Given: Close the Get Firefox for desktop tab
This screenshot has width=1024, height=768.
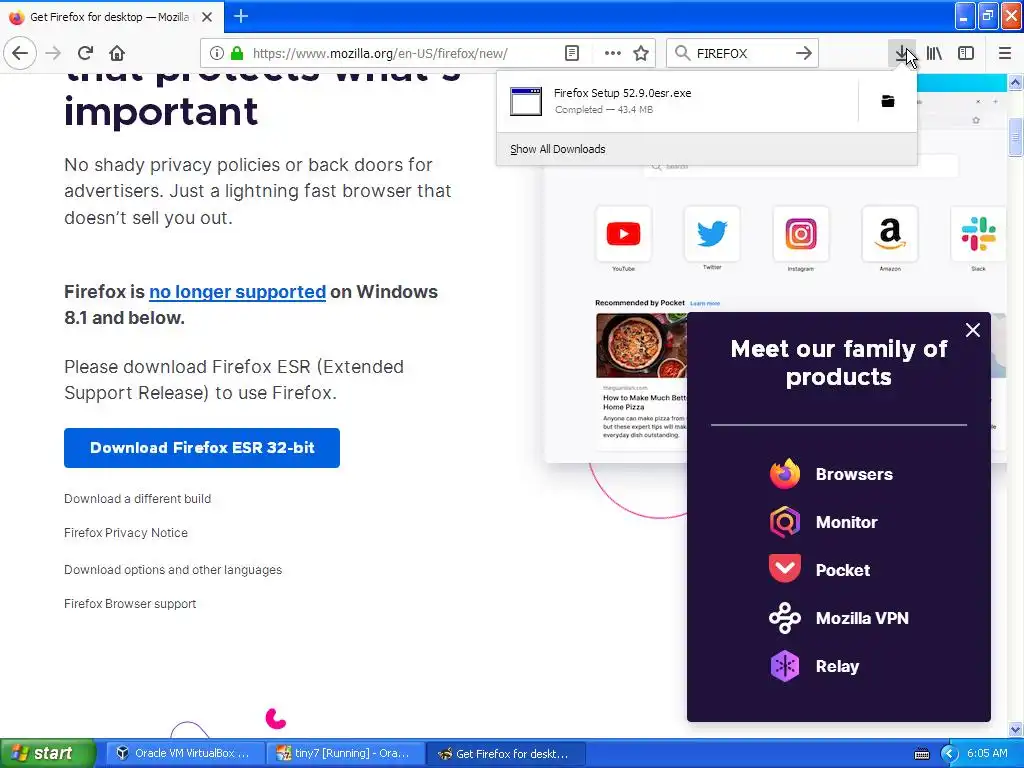Looking at the screenshot, I should coord(207,17).
